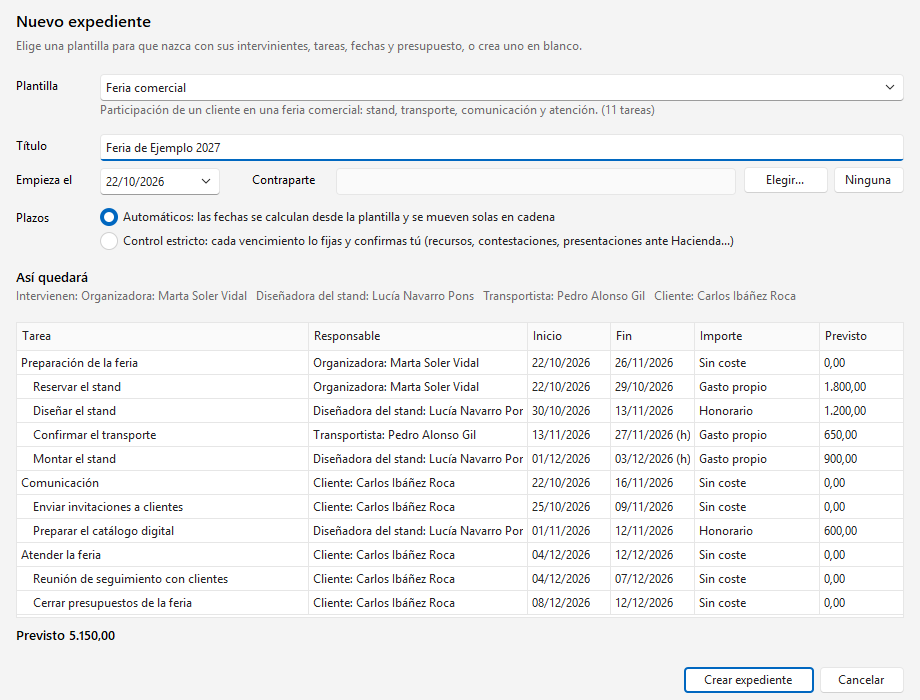The width and height of the screenshot is (920, 700).
Task: Focus the Título field with Feria de Ejemplo 2027
Action: click(x=502, y=148)
